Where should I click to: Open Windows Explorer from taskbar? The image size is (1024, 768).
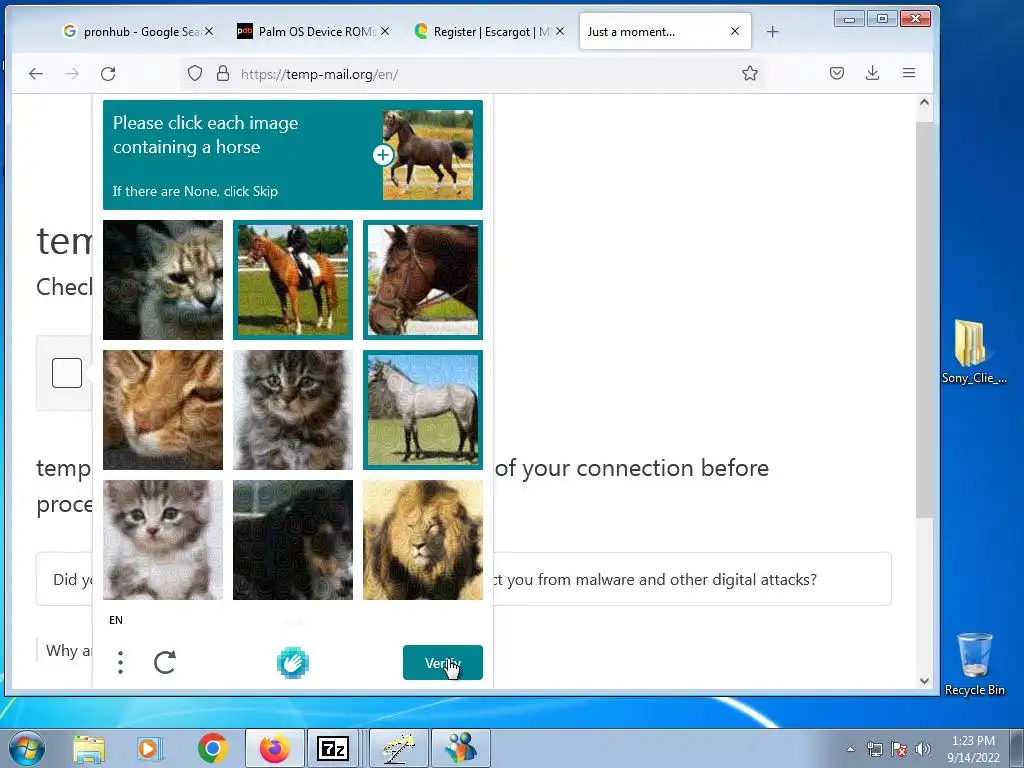(89, 749)
